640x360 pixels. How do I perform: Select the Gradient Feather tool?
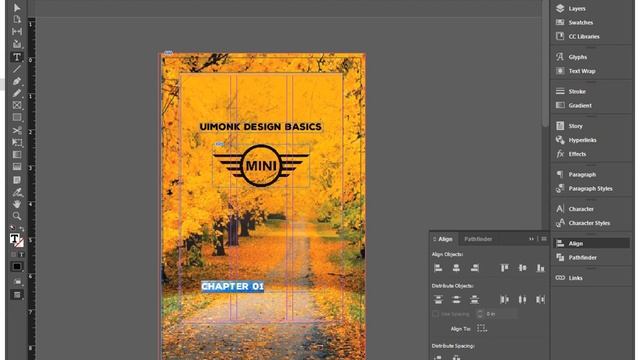[17, 167]
